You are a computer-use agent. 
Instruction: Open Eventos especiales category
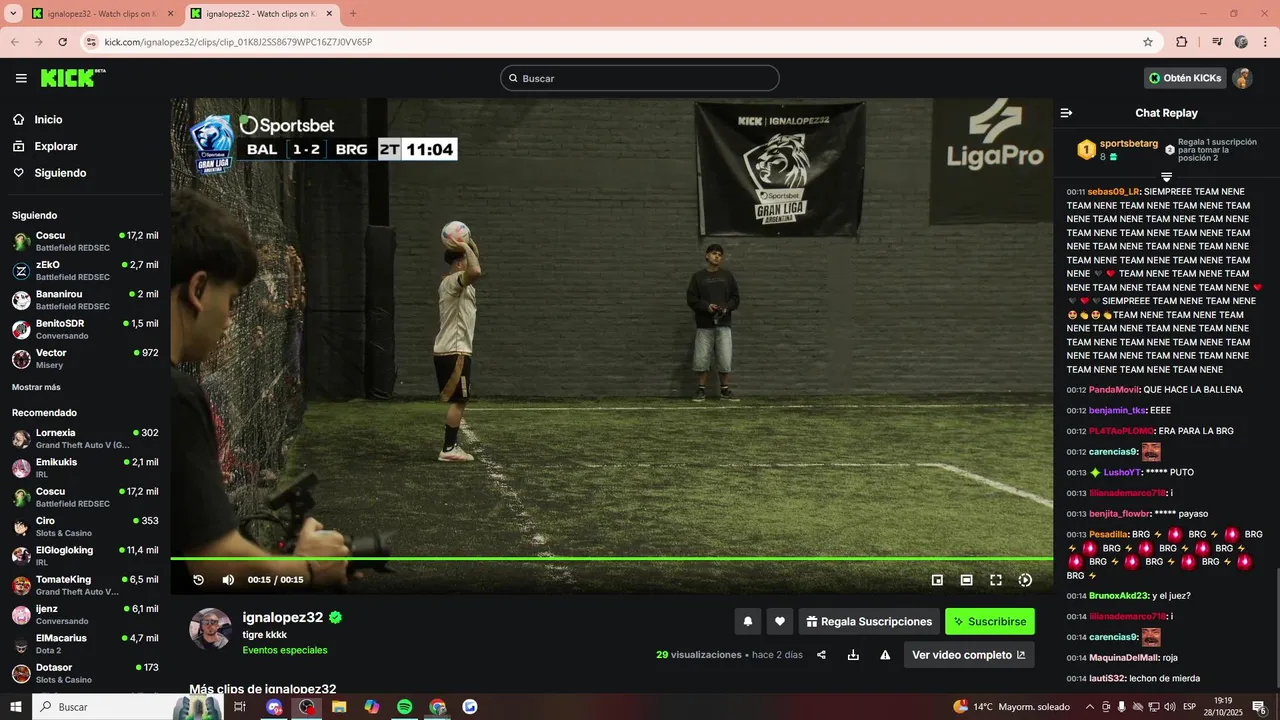point(285,650)
